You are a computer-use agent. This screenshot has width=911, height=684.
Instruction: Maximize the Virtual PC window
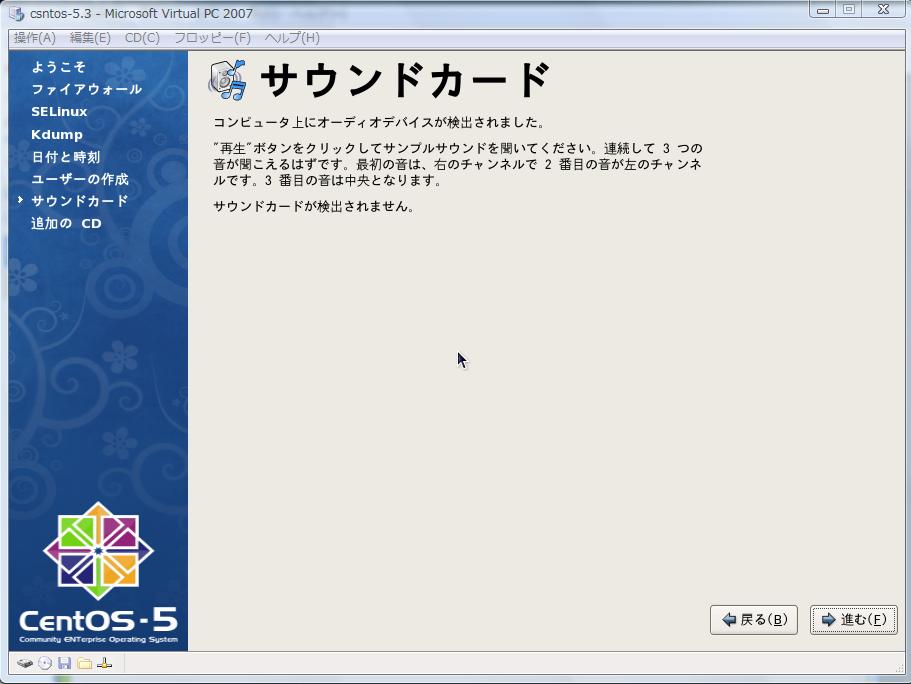click(x=849, y=10)
